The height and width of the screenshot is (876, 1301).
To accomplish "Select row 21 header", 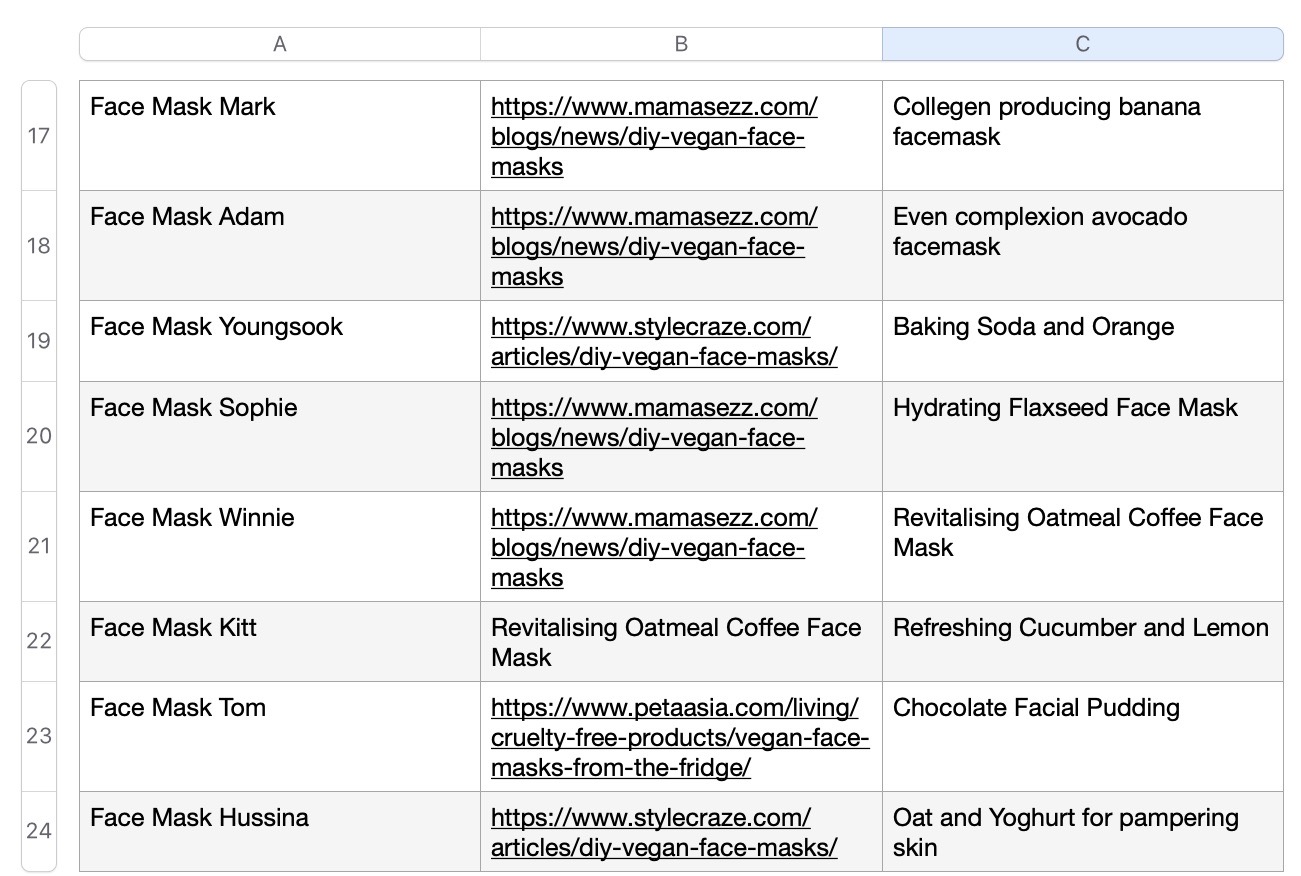I will point(39,546).
